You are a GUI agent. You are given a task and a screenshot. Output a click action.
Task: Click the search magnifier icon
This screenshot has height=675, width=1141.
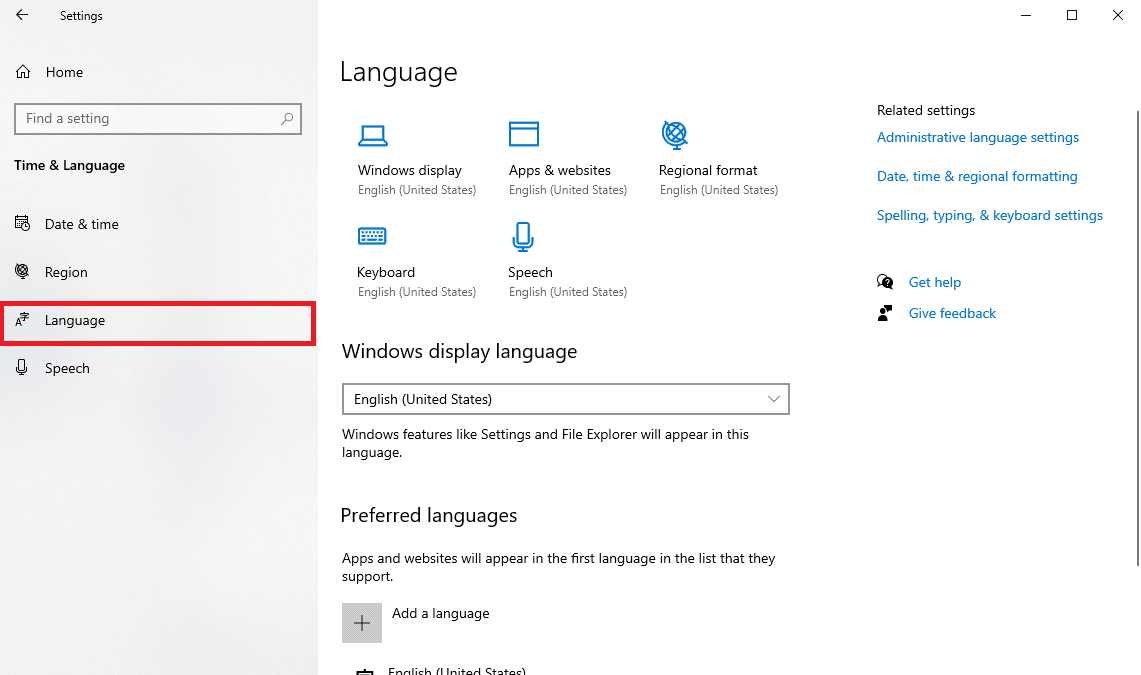coord(287,119)
